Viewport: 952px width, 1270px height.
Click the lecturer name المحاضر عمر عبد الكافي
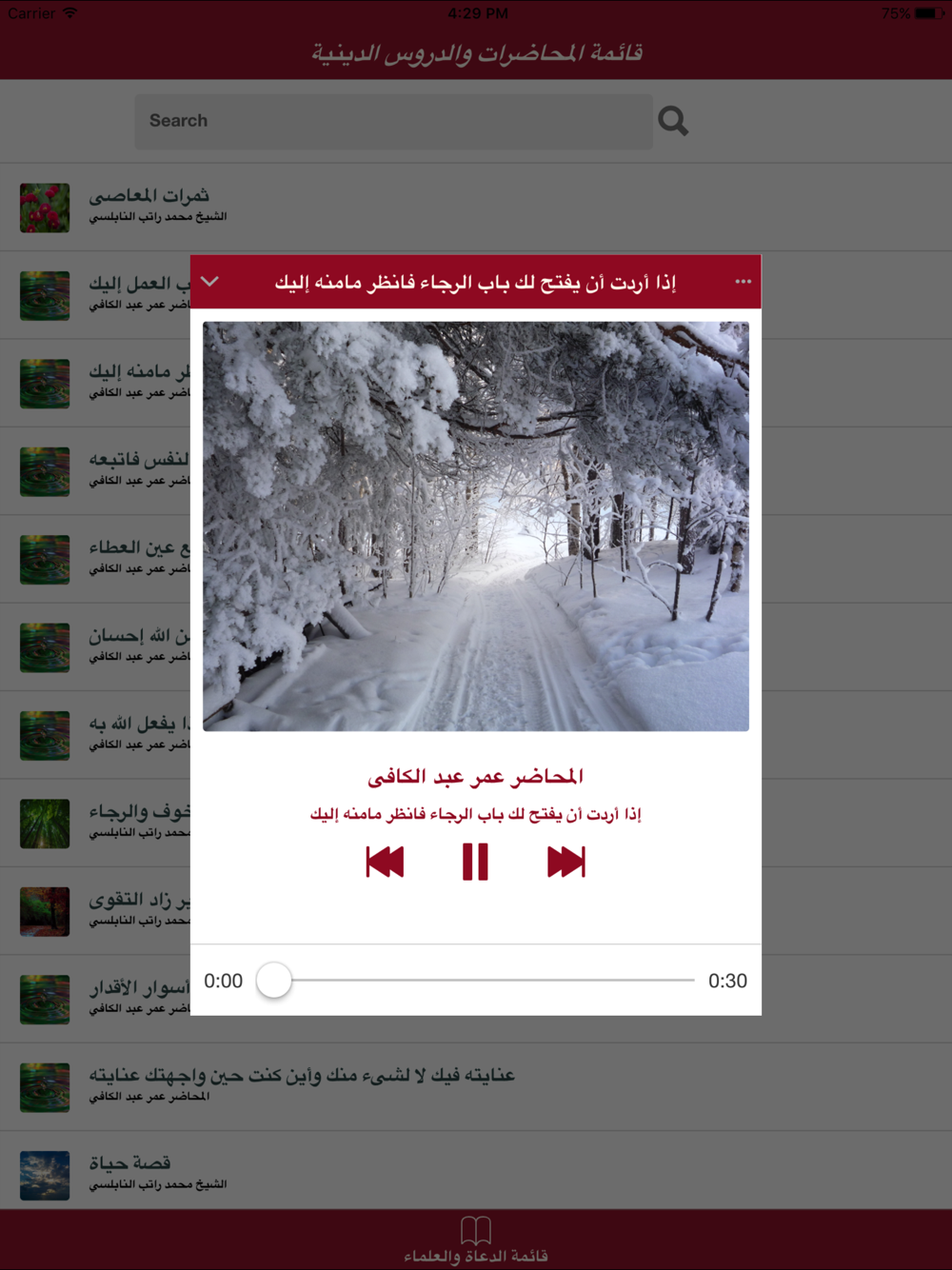pyautogui.click(x=475, y=777)
